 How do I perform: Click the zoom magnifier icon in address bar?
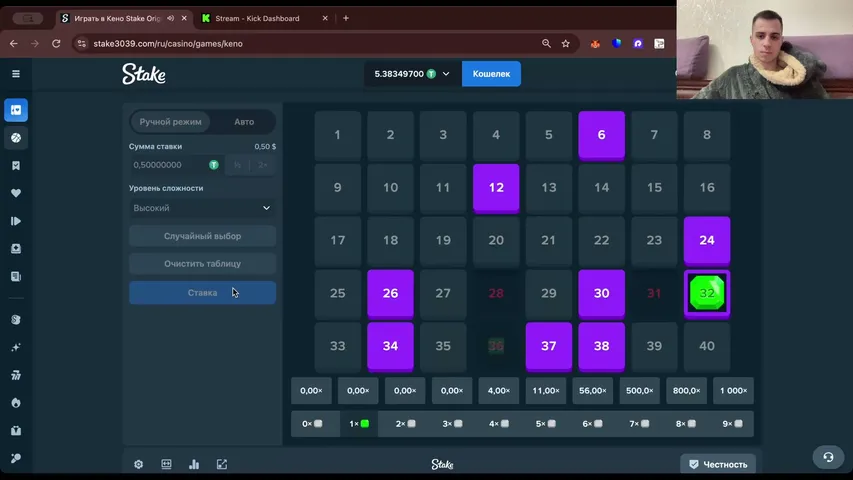(546, 44)
